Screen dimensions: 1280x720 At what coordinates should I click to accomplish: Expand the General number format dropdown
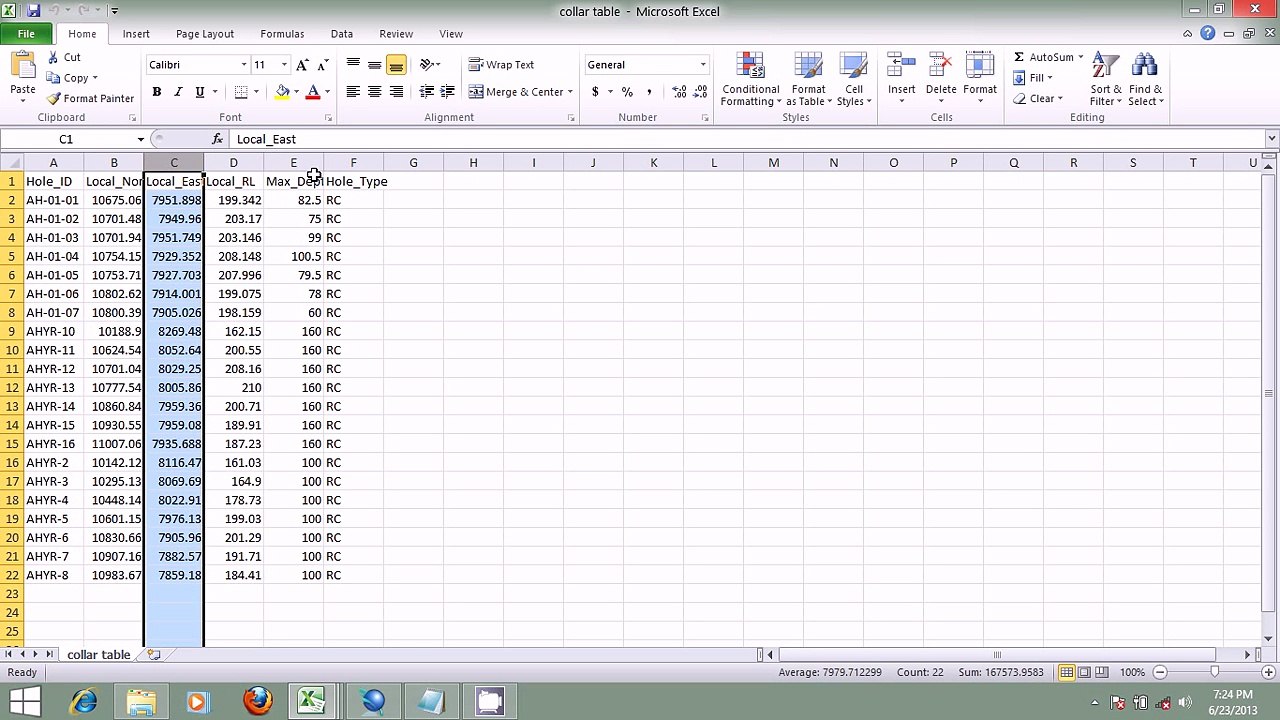tap(702, 65)
